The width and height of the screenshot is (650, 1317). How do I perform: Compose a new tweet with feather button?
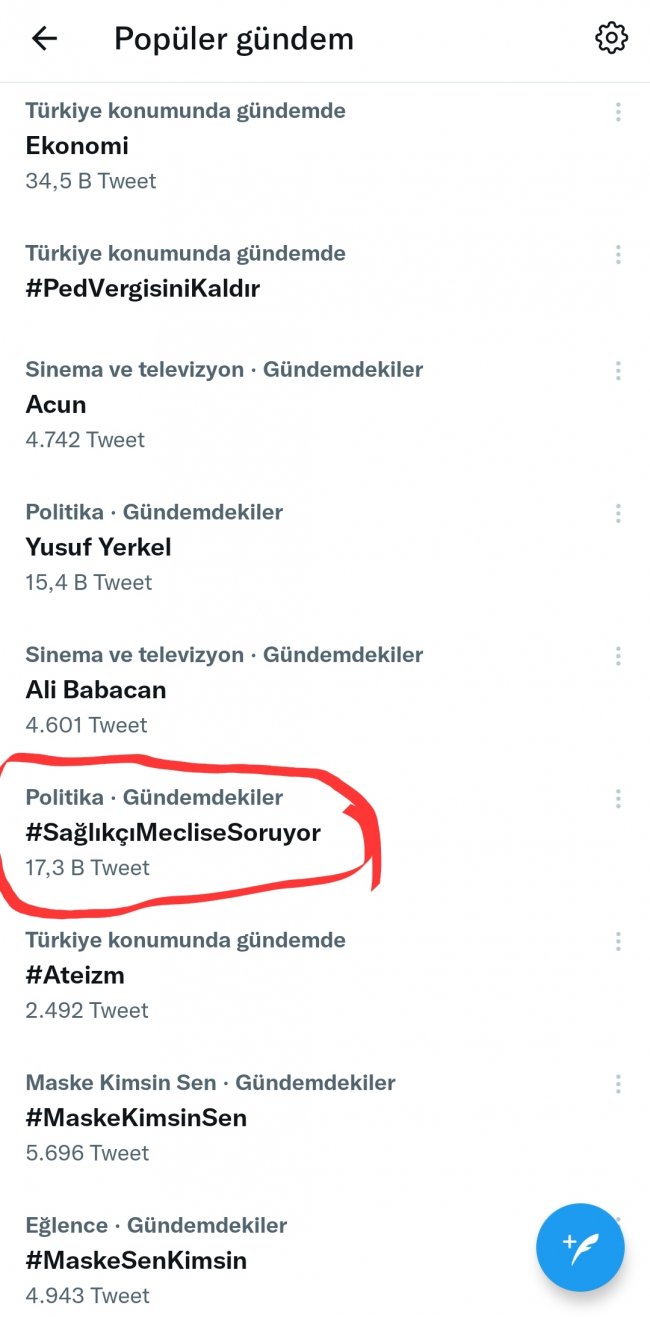(580, 1247)
